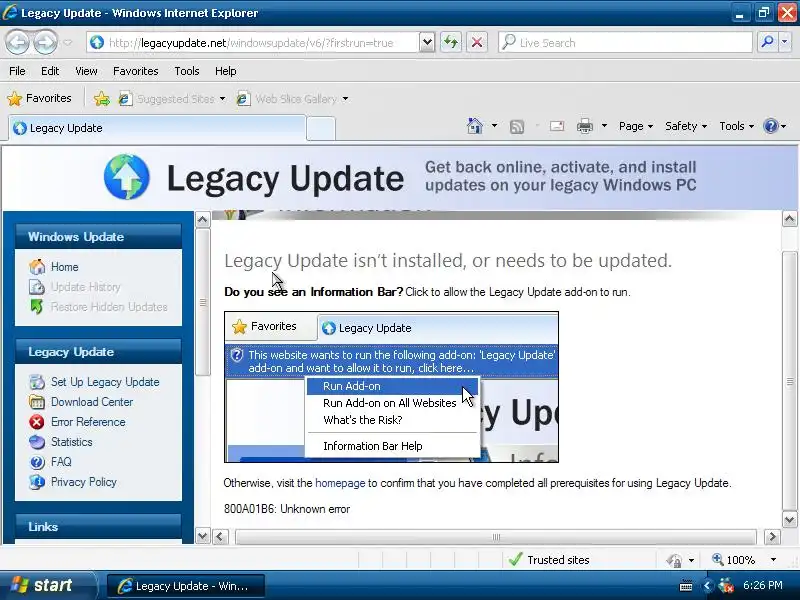Open the address bar history dropdown
The width and height of the screenshot is (800, 600).
(x=427, y=42)
